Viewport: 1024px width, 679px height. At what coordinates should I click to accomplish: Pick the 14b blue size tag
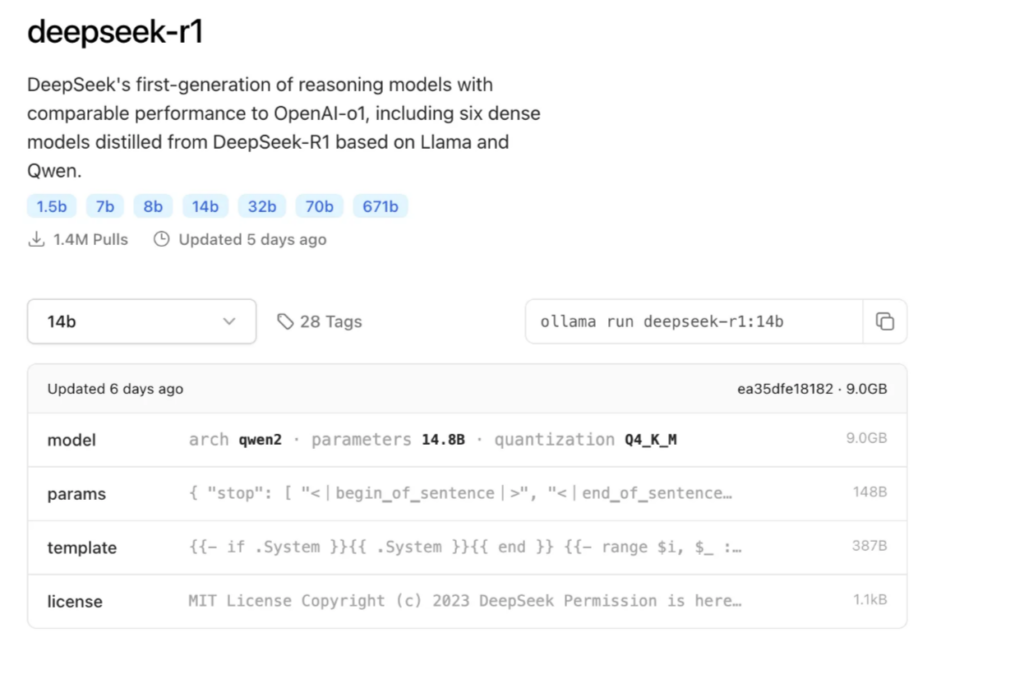point(205,206)
